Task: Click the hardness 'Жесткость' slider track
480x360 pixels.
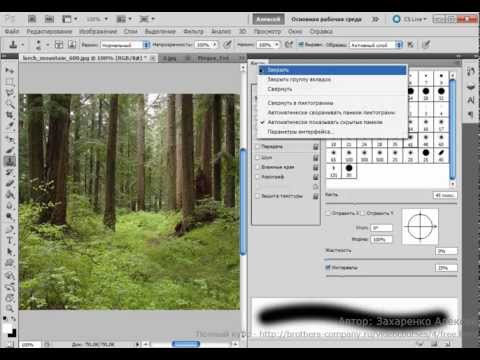Action: (x=391, y=259)
